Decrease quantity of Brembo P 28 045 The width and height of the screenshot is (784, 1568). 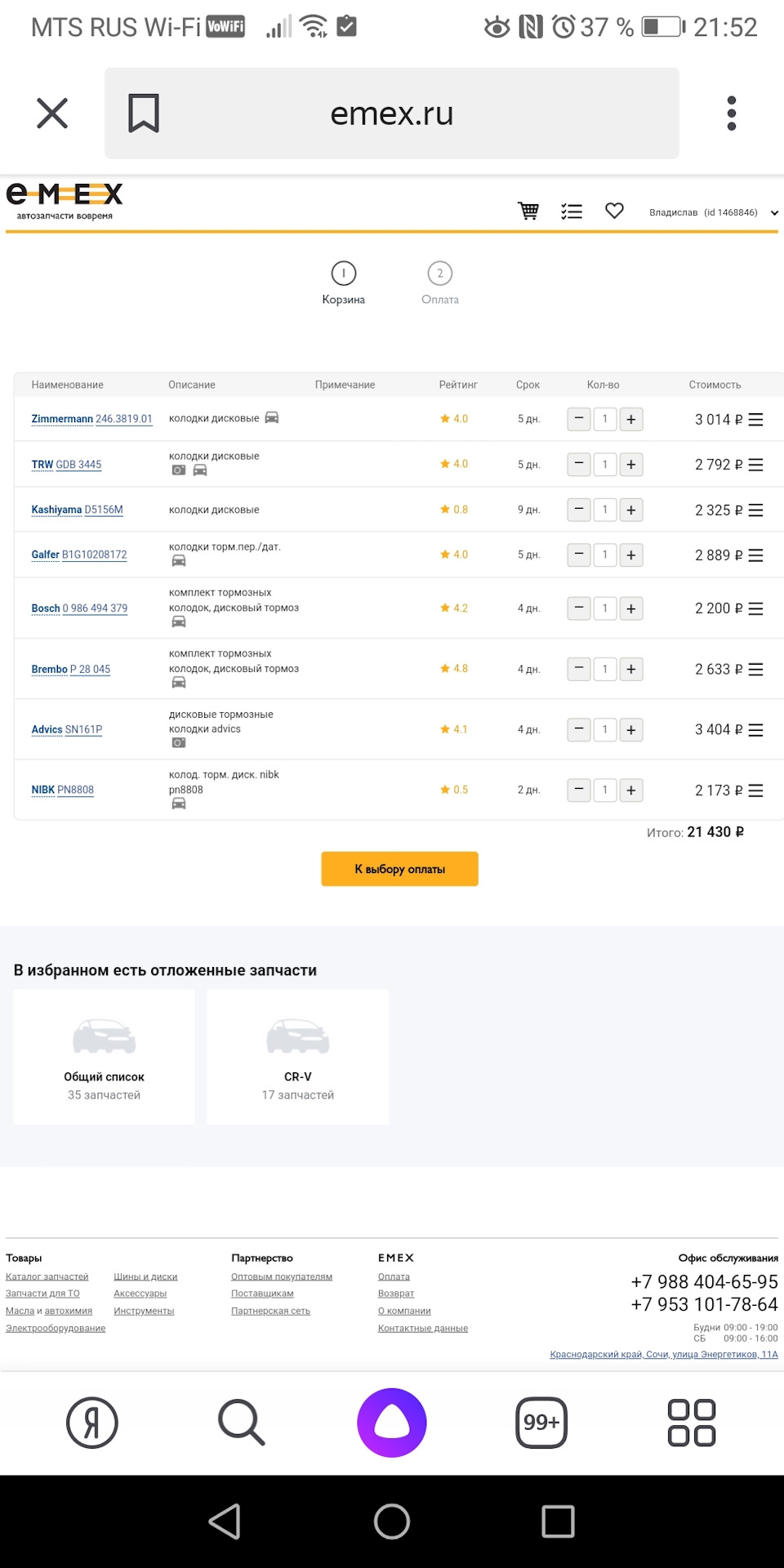[x=579, y=669]
